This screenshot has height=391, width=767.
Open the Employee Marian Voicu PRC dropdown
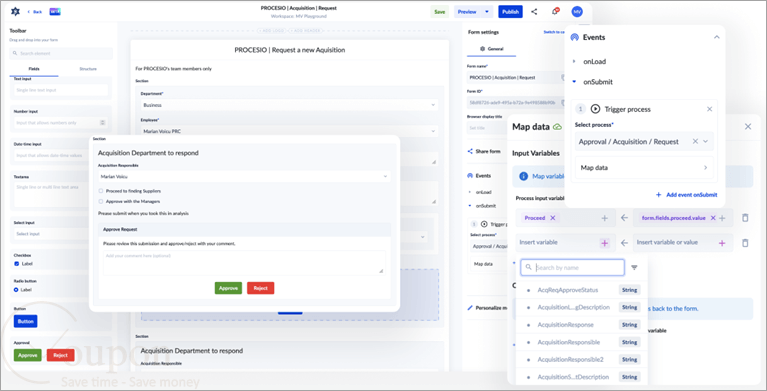pos(289,131)
